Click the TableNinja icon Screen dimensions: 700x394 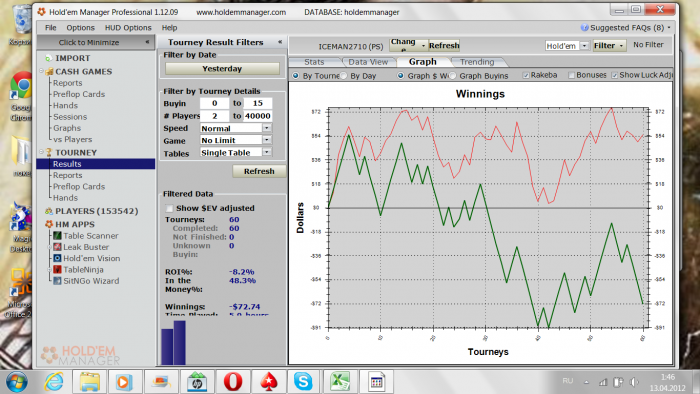57,270
